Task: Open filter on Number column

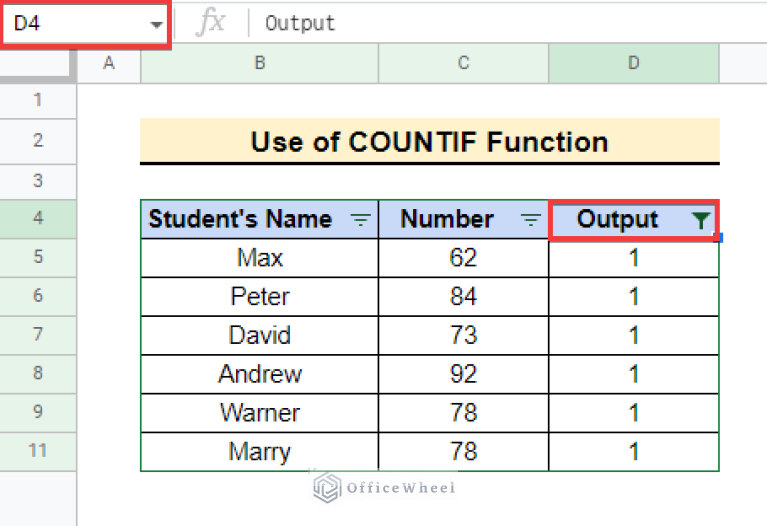Action: (x=531, y=220)
